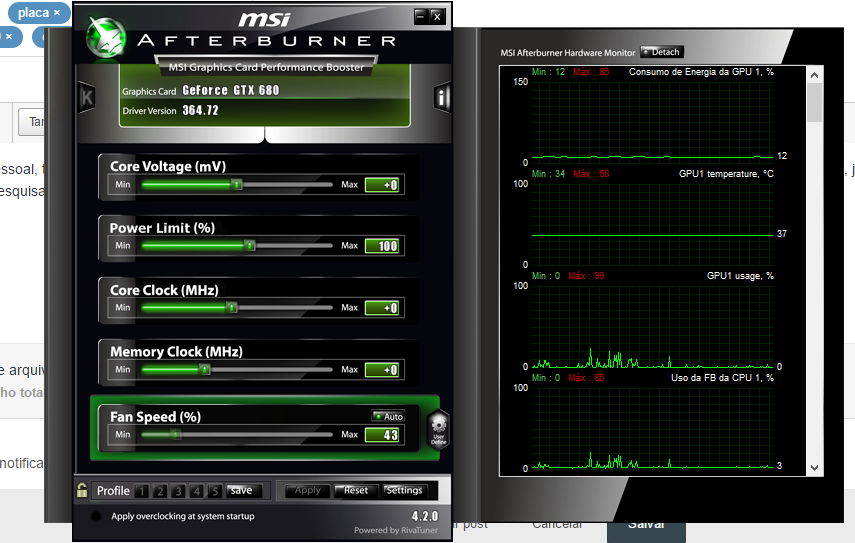Toggle the profile lock padlock icon
The width and height of the screenshot is (855, 543).
(82, 490)
